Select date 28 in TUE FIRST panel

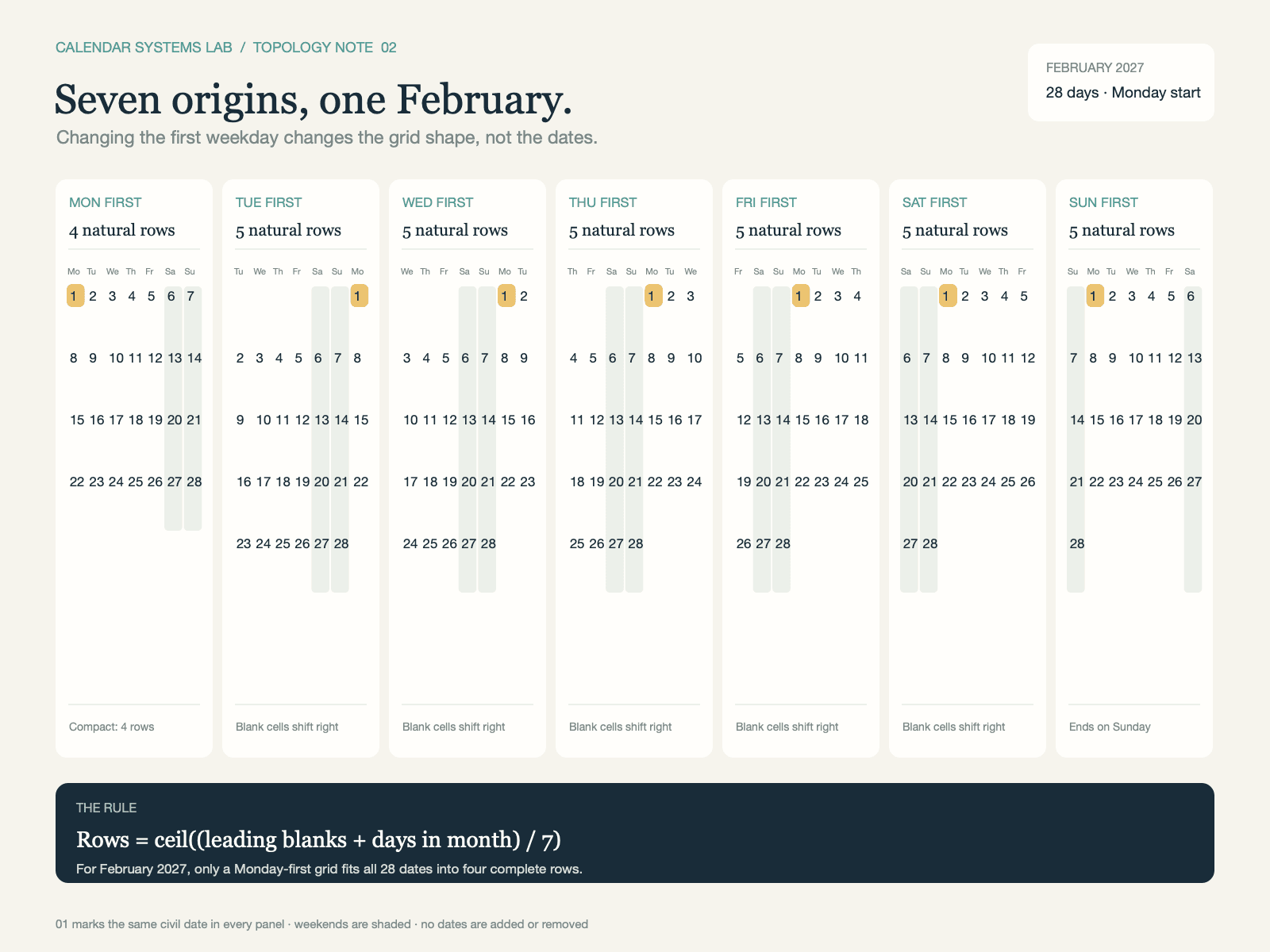(x=341, y=543)
